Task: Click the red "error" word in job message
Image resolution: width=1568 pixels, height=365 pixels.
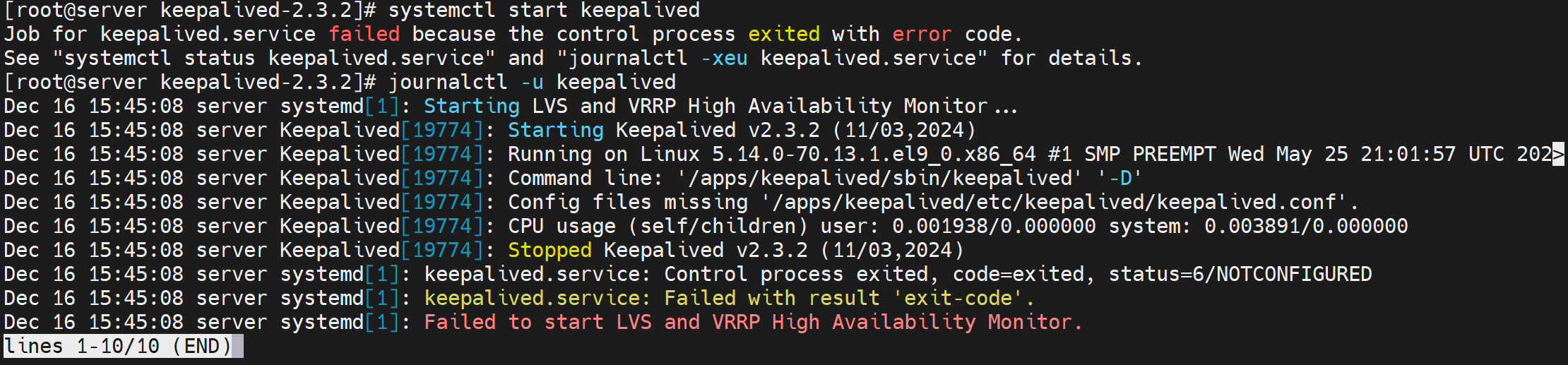Action: click(x=922, y=35)
